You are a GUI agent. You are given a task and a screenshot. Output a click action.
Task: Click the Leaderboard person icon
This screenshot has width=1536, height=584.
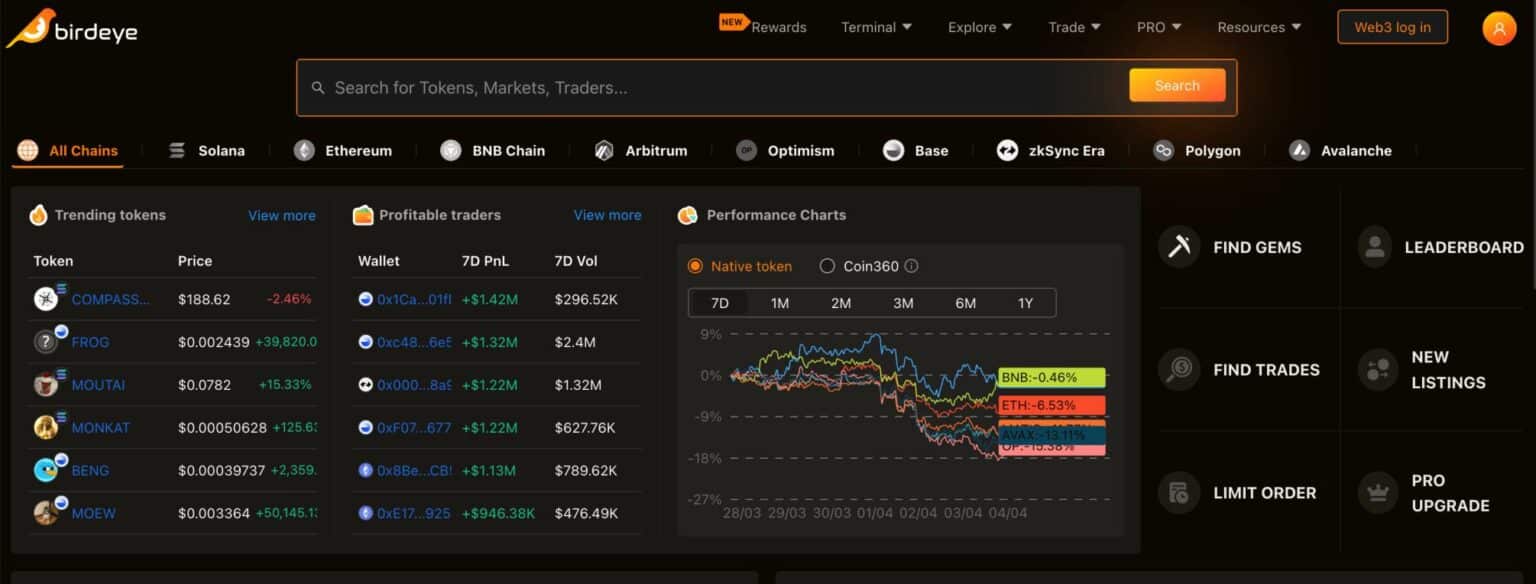1375,247
